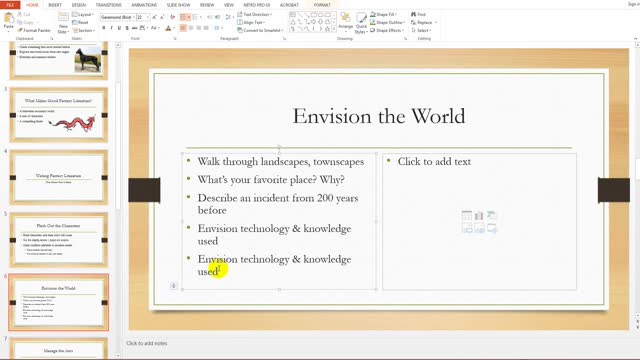Image resolution: width=640 pixels, height=360 pixels.
Task: Increase list indent level
Action: (x=218, y=17)
